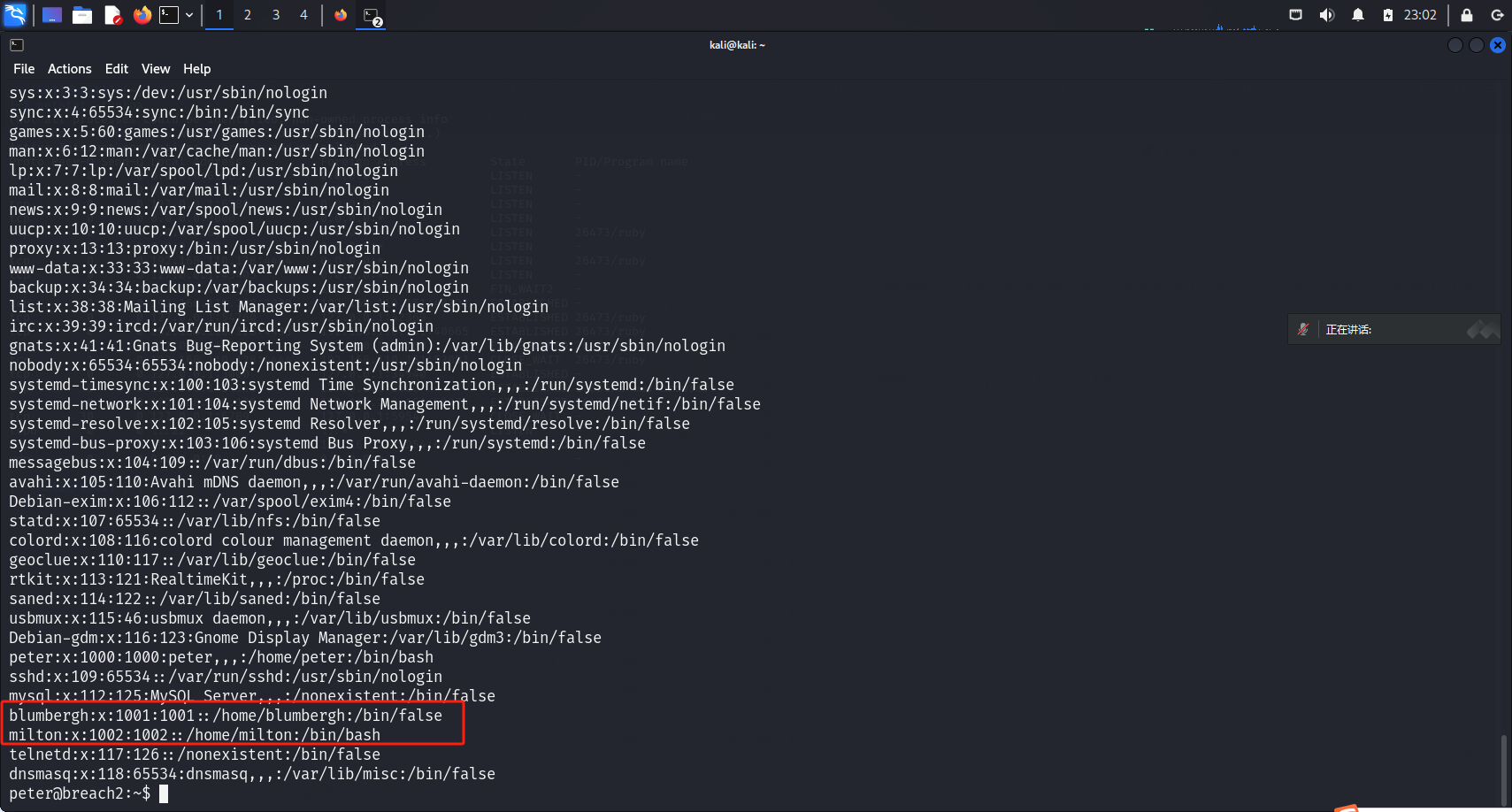Mute audio via the speaker tray icon
The width and height of the screenshot is (1512, 812).
coord(1327,15)
